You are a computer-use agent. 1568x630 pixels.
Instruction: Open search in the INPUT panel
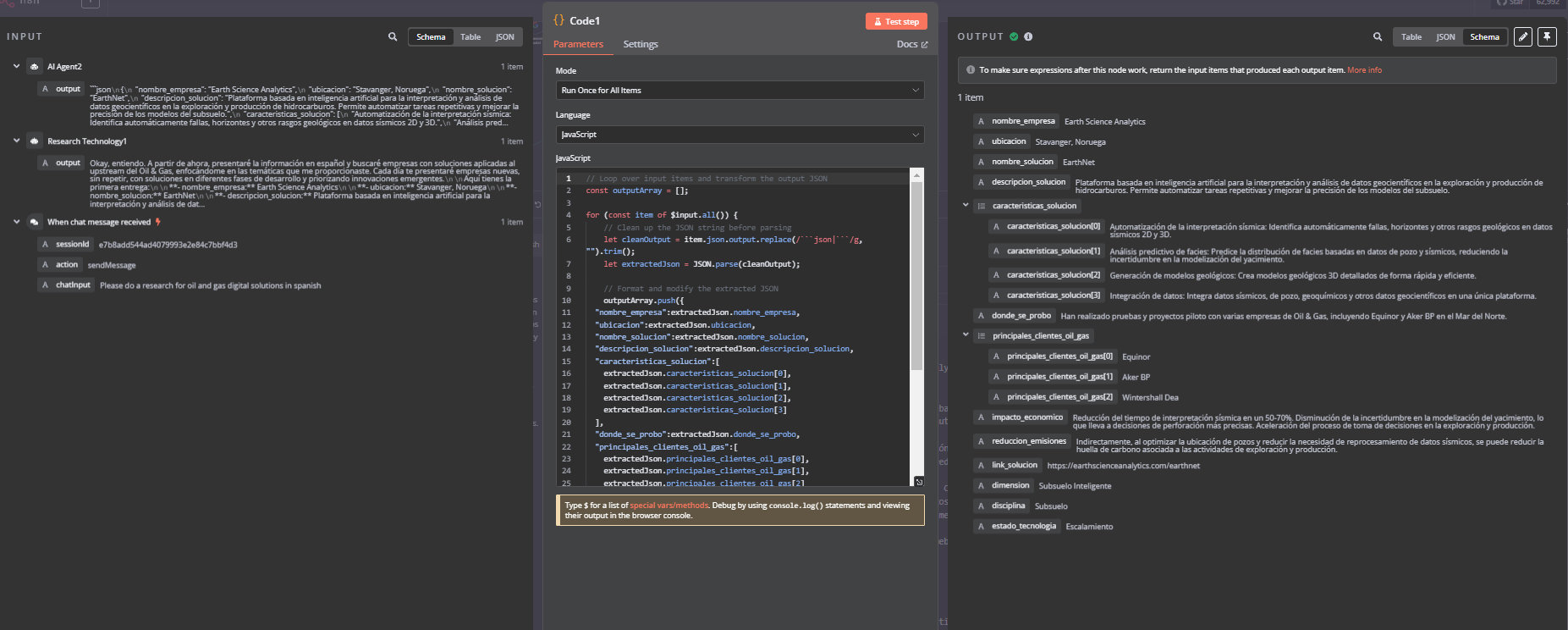click(x=393, y=37)
